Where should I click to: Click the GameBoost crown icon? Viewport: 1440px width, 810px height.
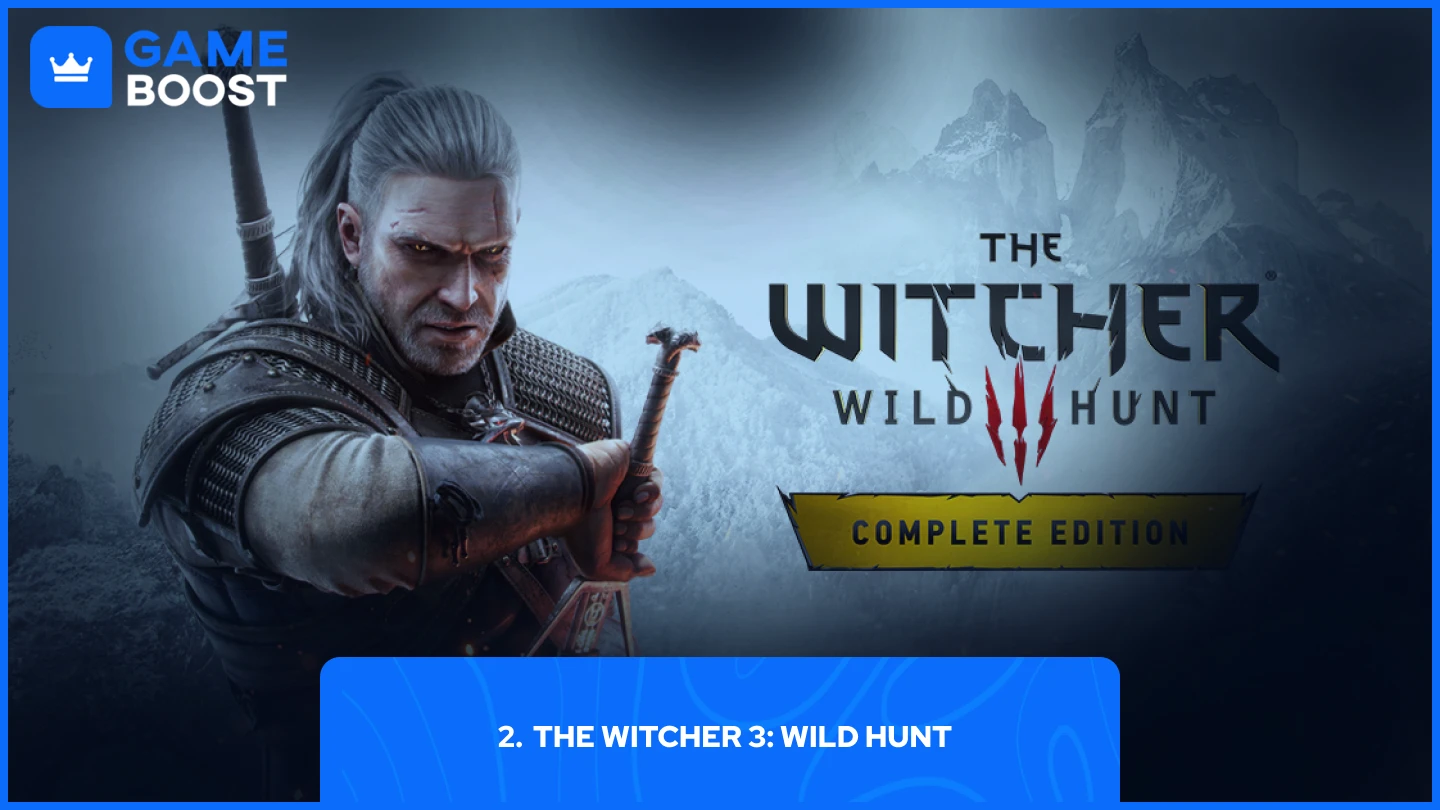pyautogui.click(x=70, y=67)
